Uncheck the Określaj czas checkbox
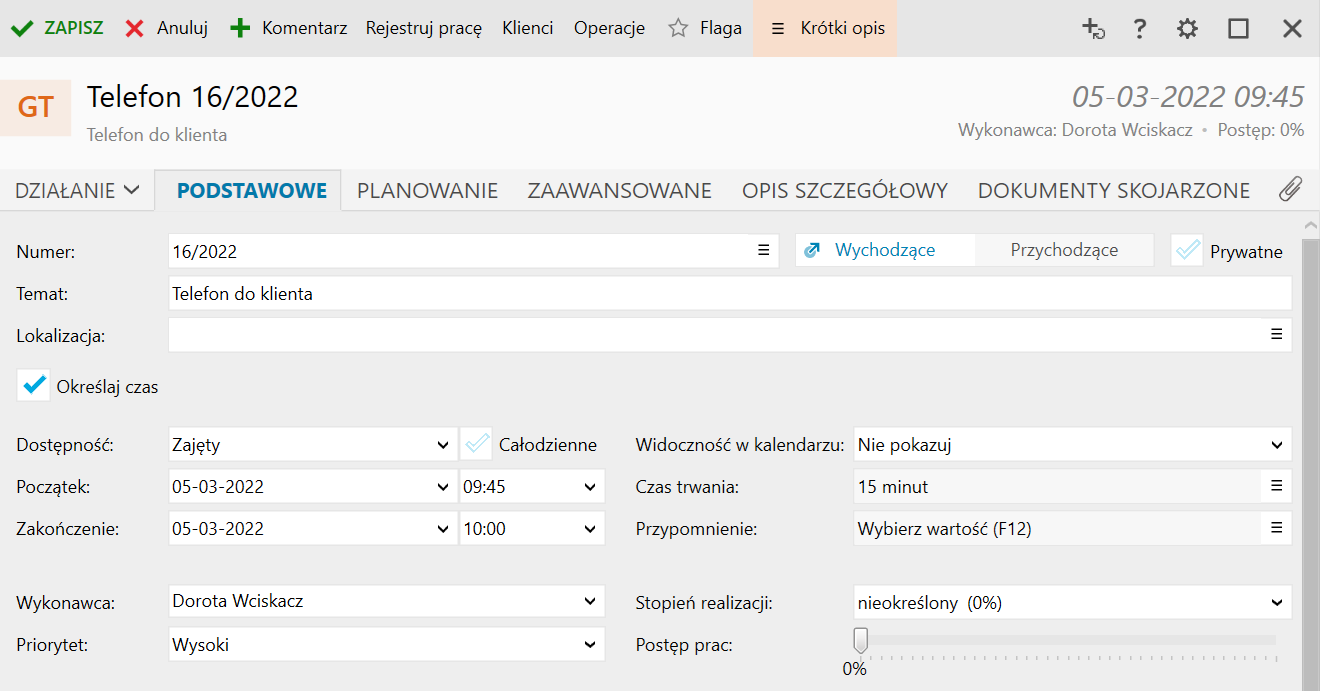1320x691 pixels. pos(34,386)
